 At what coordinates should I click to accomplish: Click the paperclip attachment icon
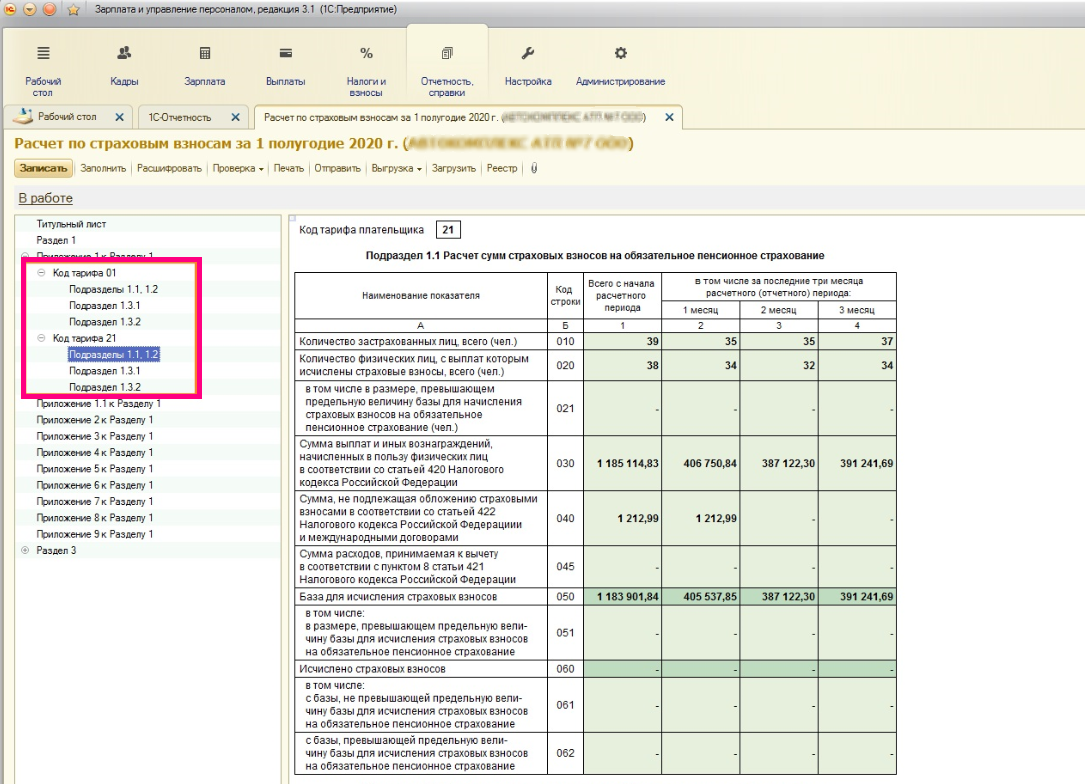[534, 168]
